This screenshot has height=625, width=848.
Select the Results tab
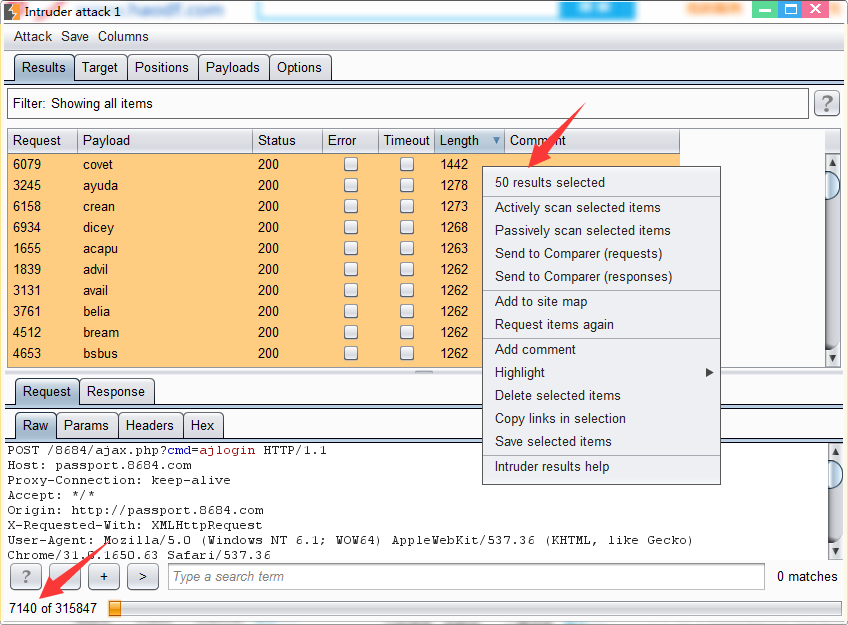click(x=44, y=68)
